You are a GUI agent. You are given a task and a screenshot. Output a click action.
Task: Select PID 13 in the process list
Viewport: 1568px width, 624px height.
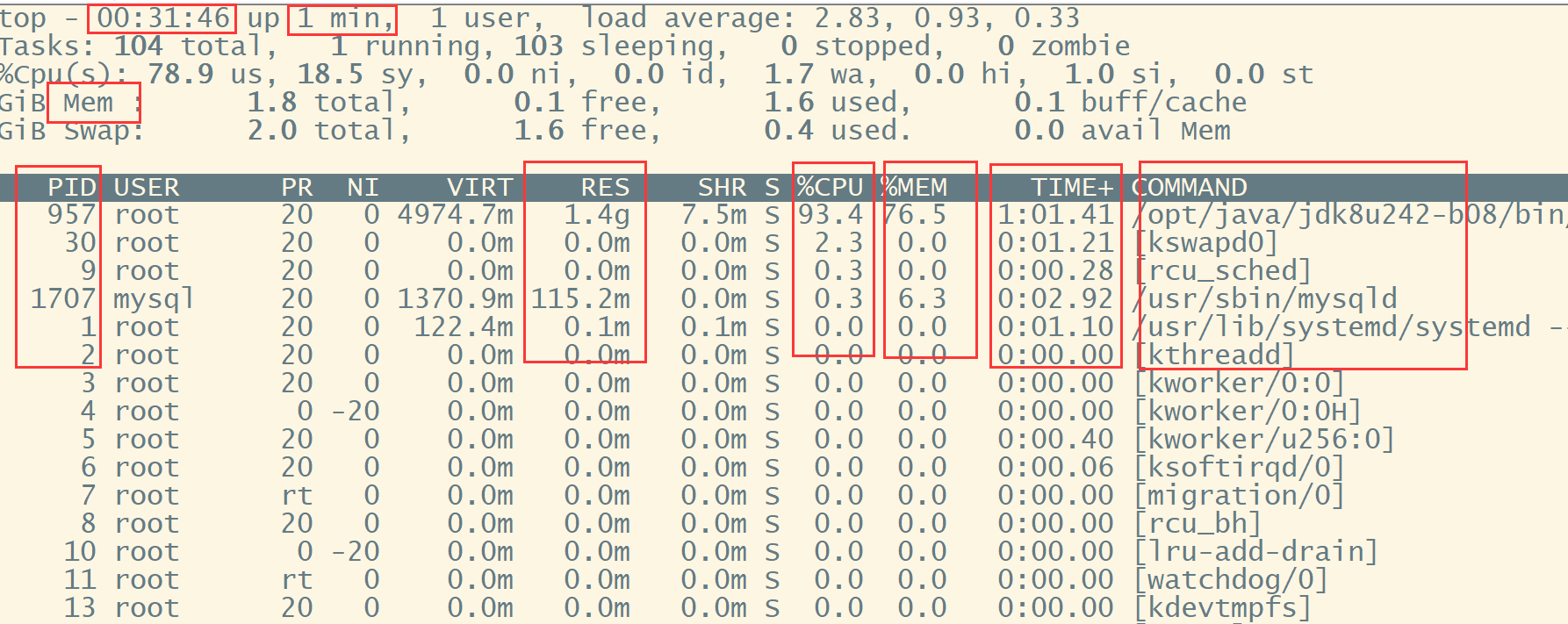click(x=79, y=607)
